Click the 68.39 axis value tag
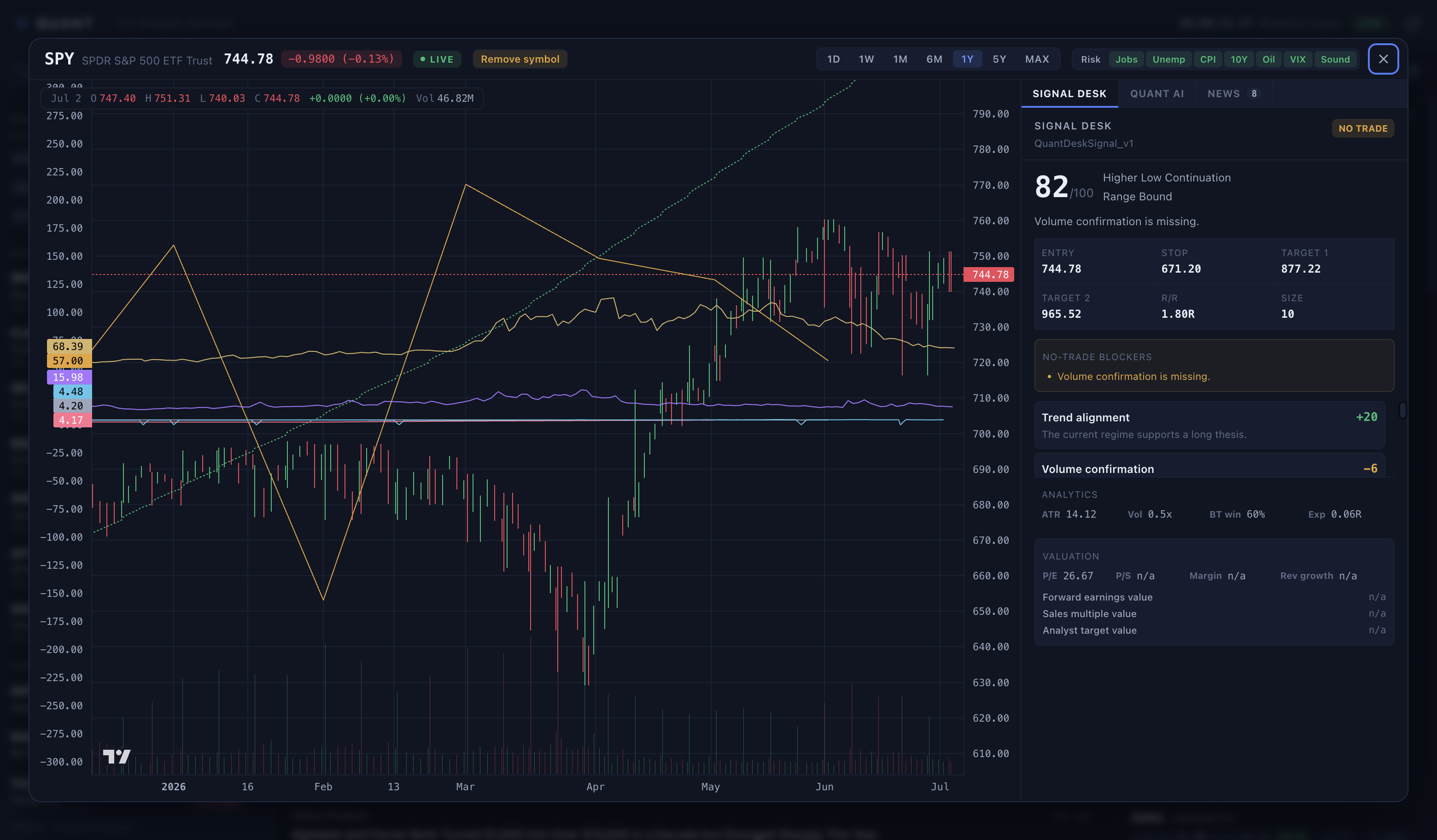 tap(69, 346)
